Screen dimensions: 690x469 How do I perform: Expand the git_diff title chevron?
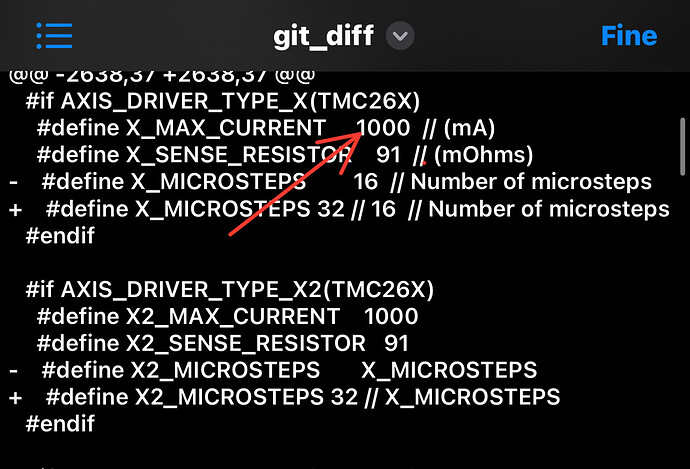pyautogui.click(x=400, y=36)
